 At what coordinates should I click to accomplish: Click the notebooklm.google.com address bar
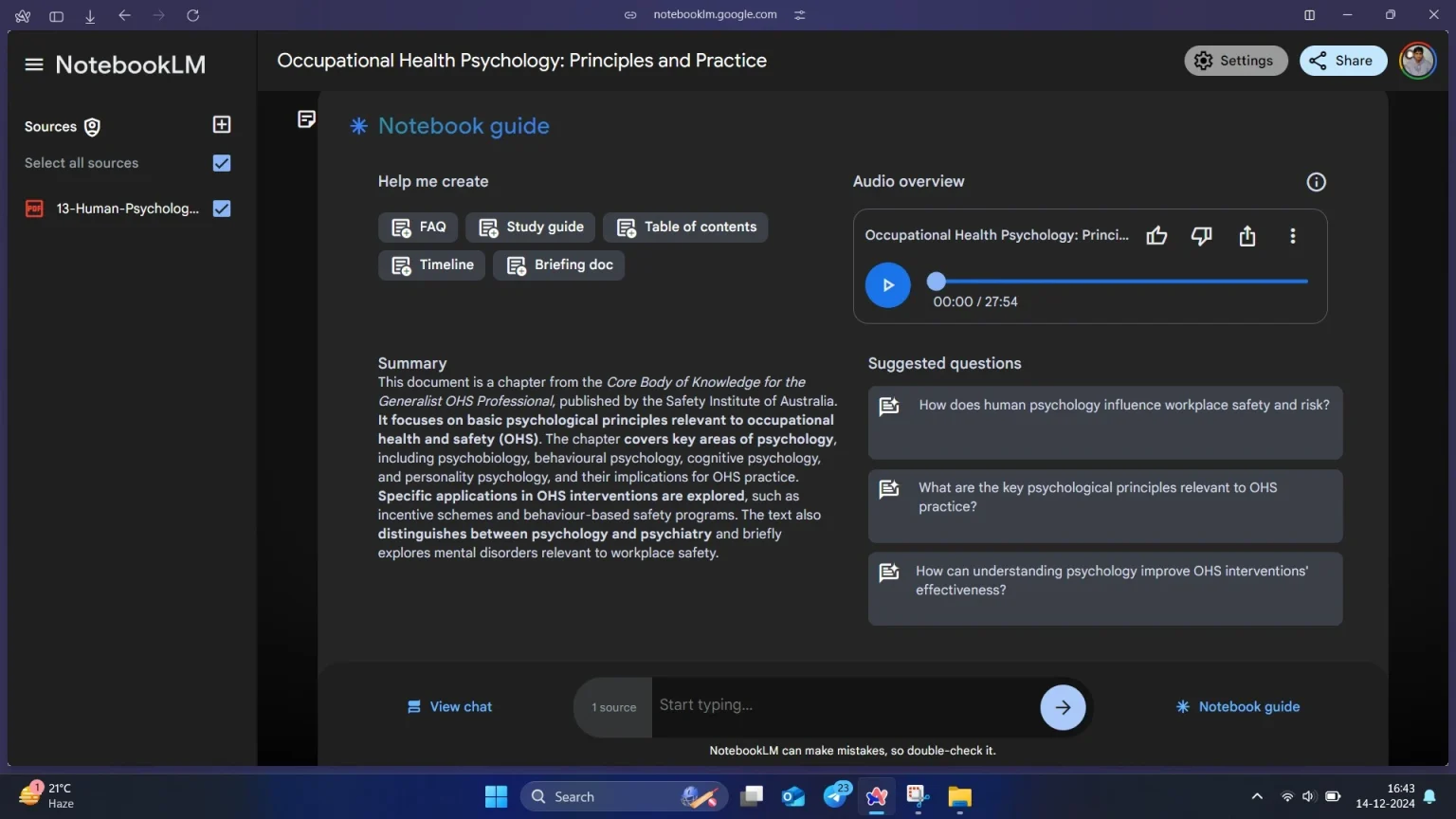point(715,15)
